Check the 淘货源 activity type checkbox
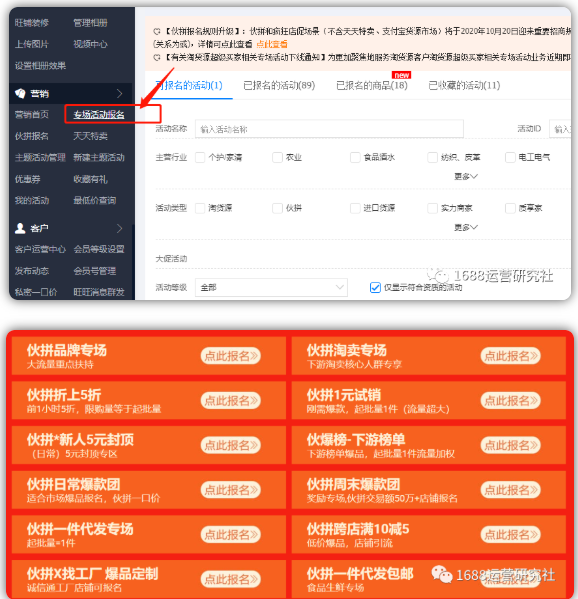578x599 pixels. [200, 208]
